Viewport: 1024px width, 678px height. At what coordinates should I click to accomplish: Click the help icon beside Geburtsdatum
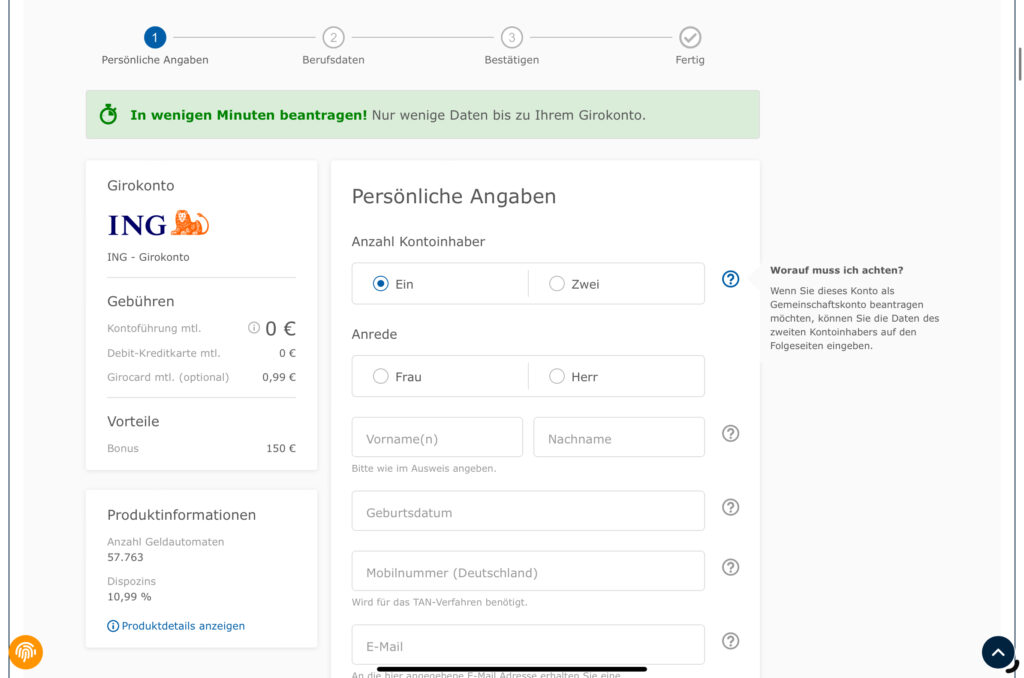(x=730, y=507)
